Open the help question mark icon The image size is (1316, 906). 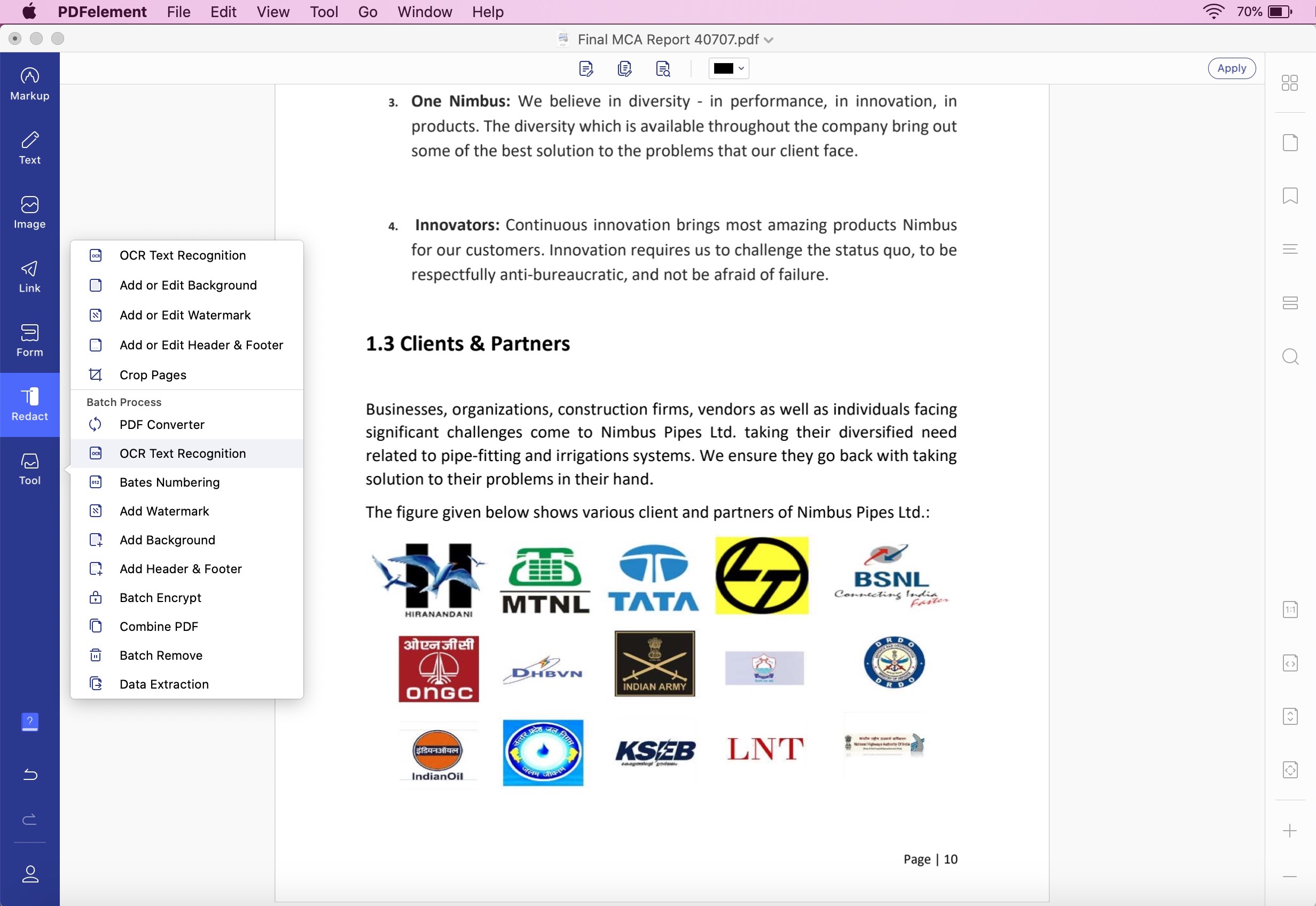(x=29, y=722)
